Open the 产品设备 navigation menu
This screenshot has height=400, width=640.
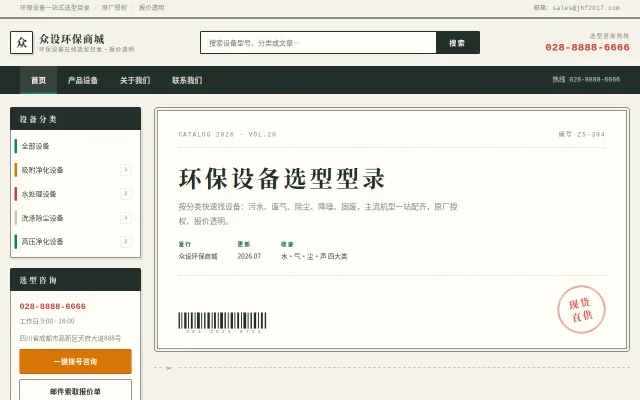(83, 80)
